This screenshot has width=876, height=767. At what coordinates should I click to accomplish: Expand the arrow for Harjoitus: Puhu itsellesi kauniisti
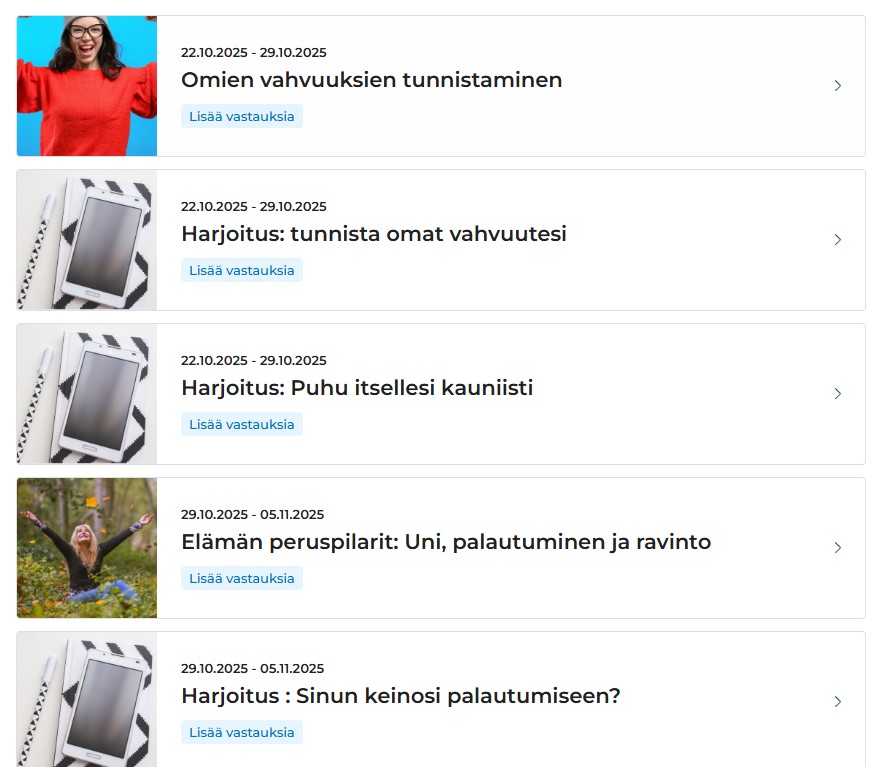(x=837, y=394)
